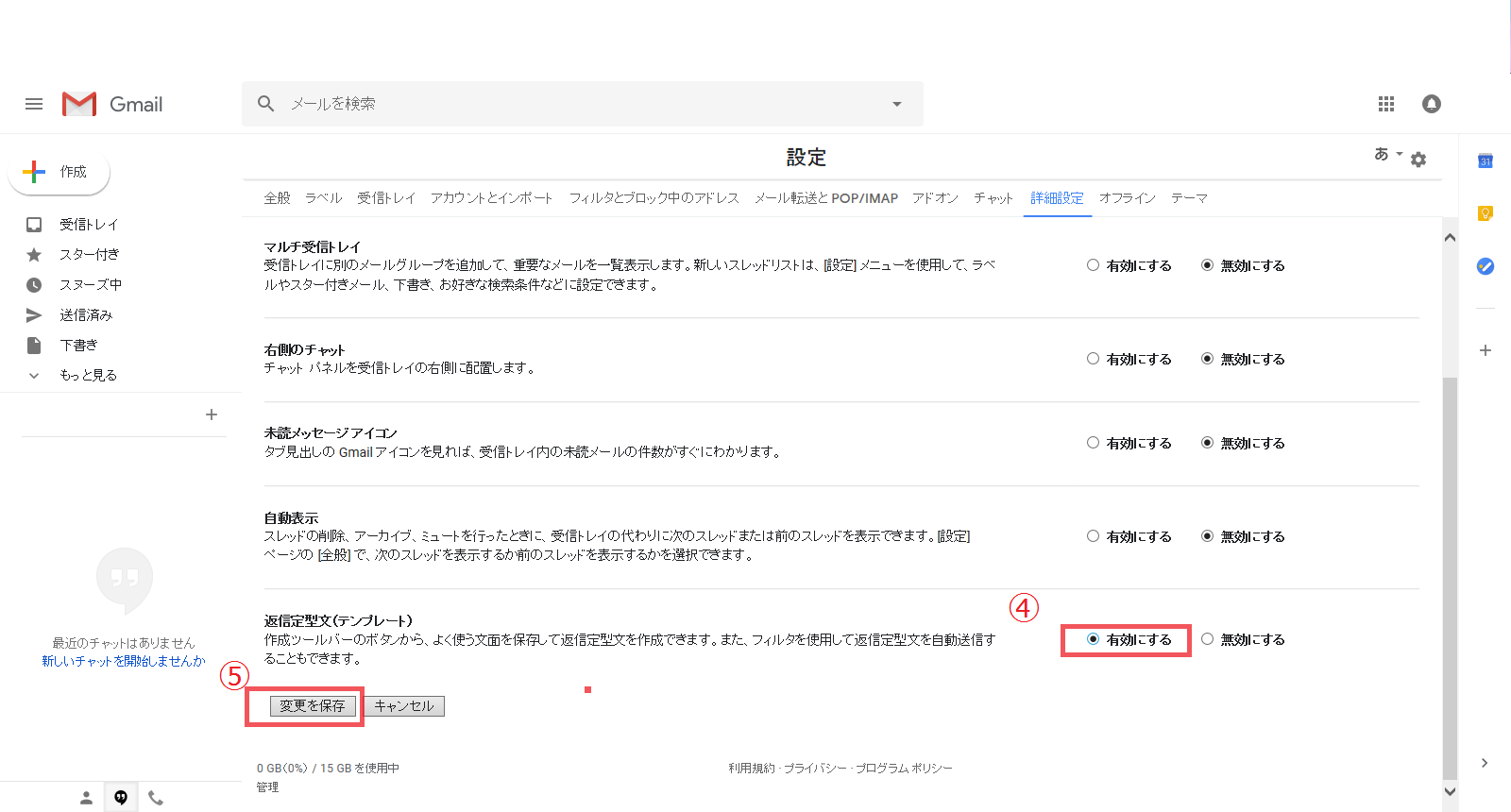Switch to the ラベル tab
Image resolution: width=1511 pixels, height=812 pixels.
pos(323,198)
